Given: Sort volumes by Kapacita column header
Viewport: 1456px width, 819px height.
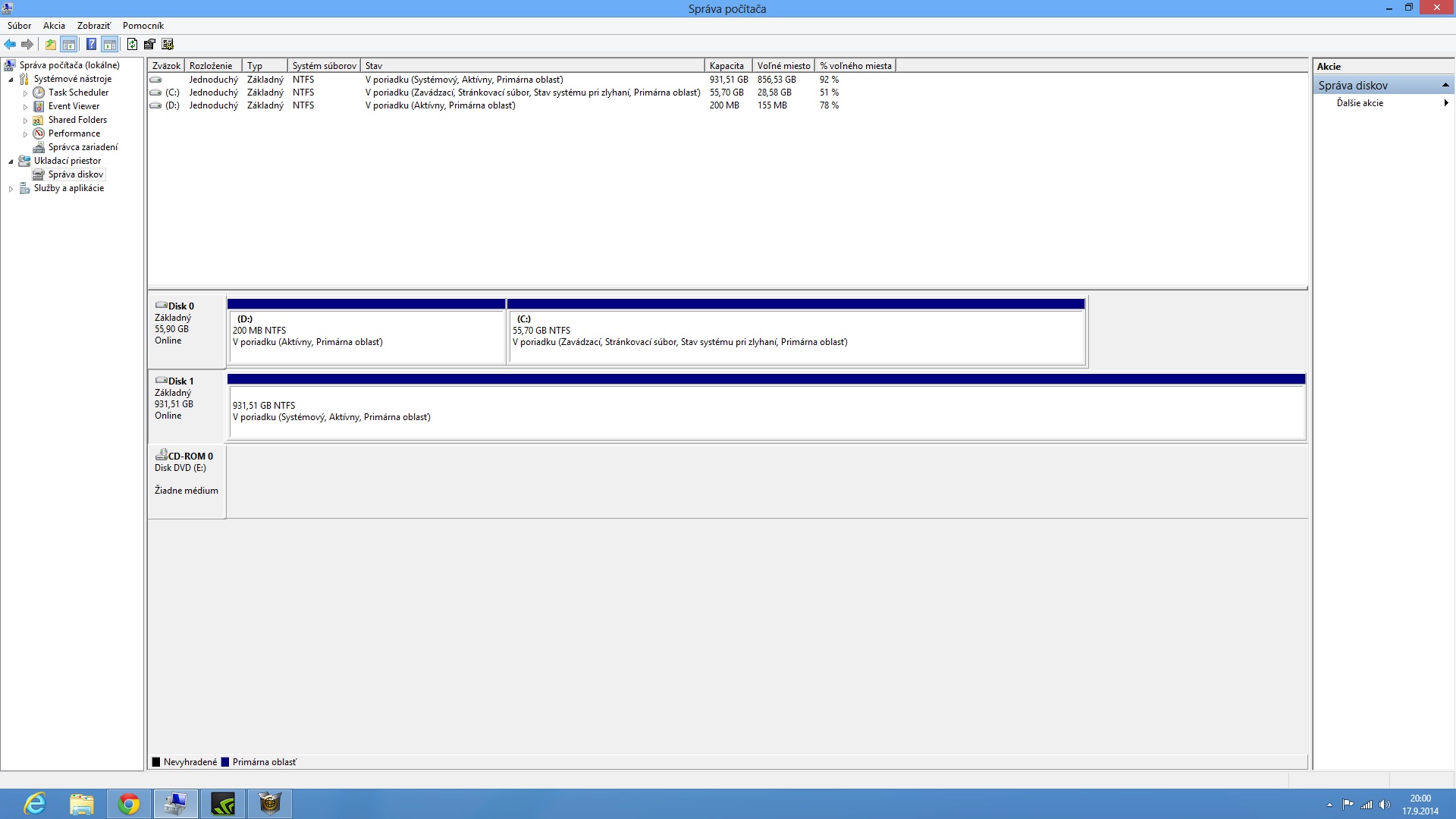Looking at the screenshot, I should click(726, 66).
